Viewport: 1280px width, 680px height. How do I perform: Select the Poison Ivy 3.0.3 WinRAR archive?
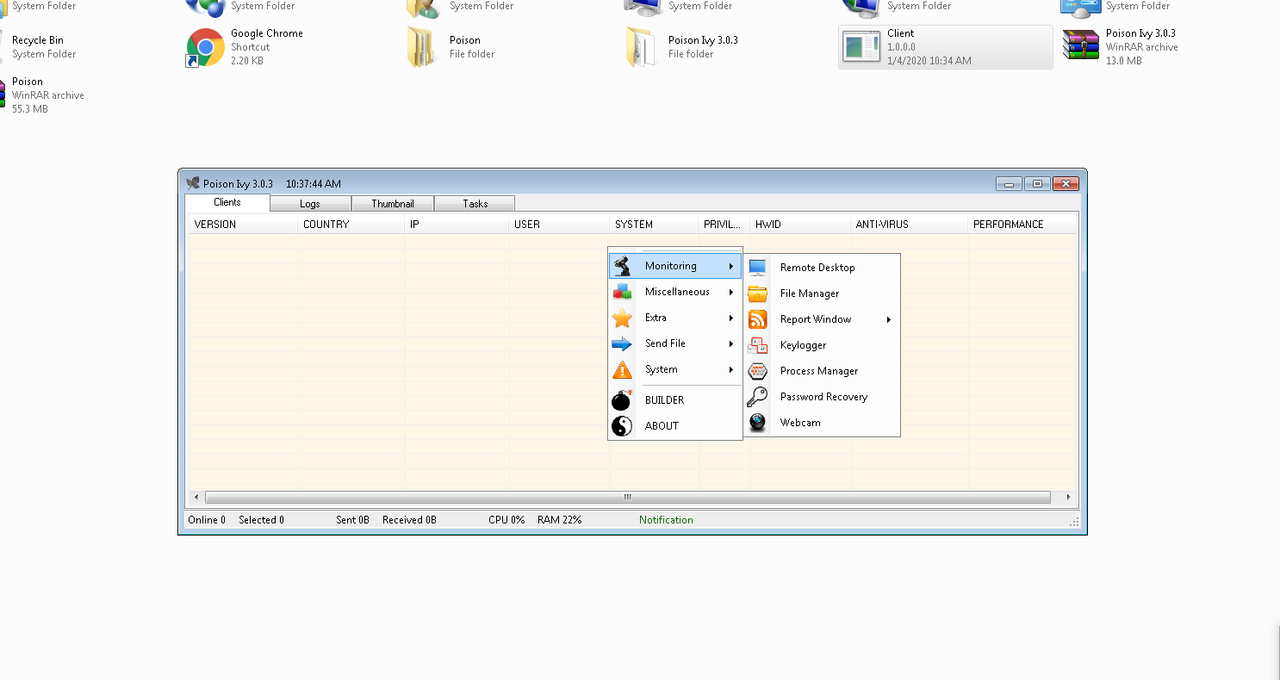tap(1081, 47)
